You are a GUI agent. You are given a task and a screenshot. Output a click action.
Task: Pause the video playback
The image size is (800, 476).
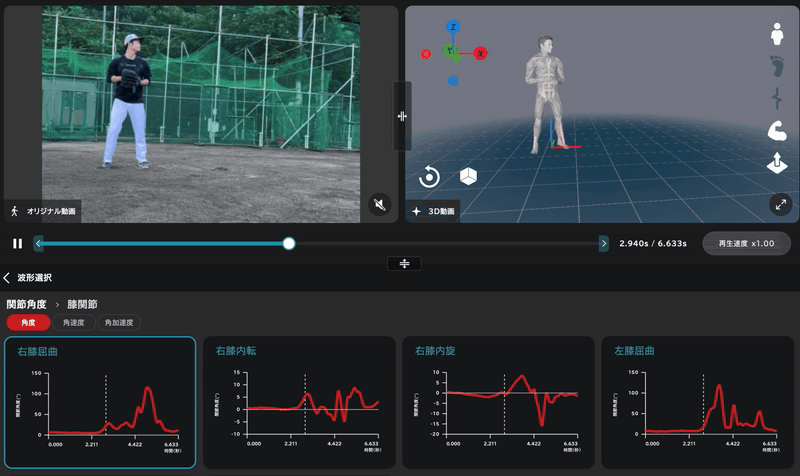coord(17,244)
